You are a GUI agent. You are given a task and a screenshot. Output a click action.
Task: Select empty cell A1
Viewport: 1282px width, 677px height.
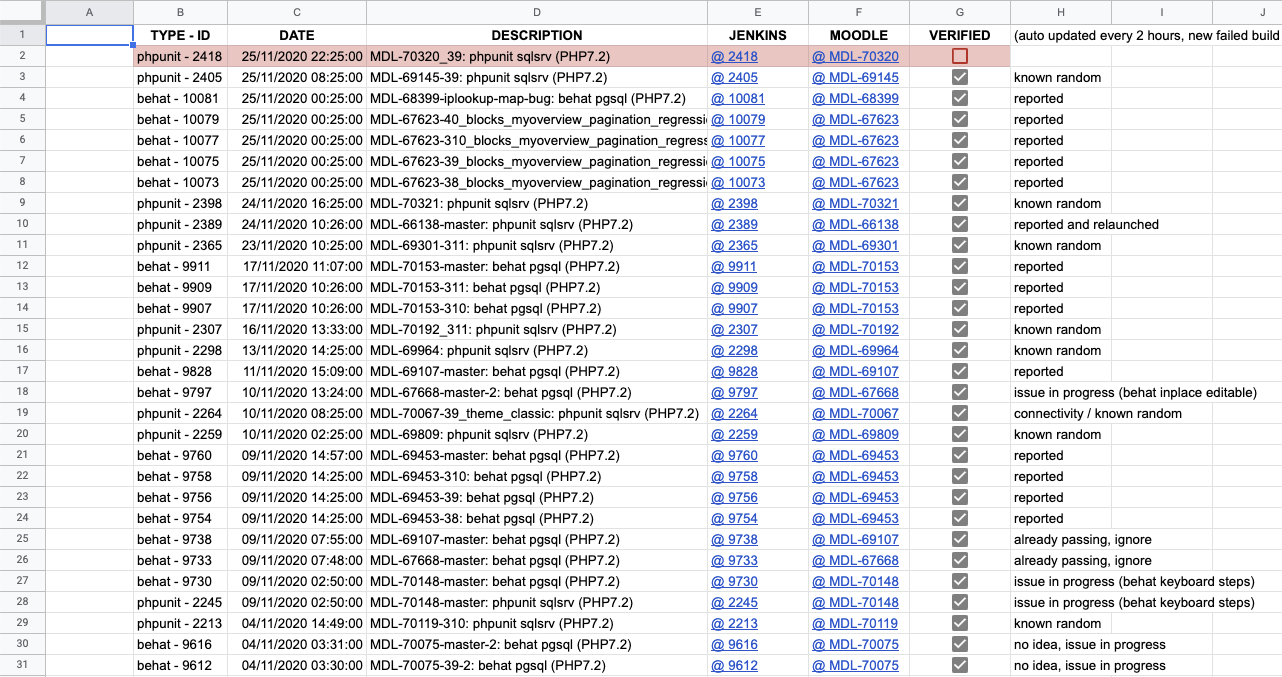click(90, 35)
